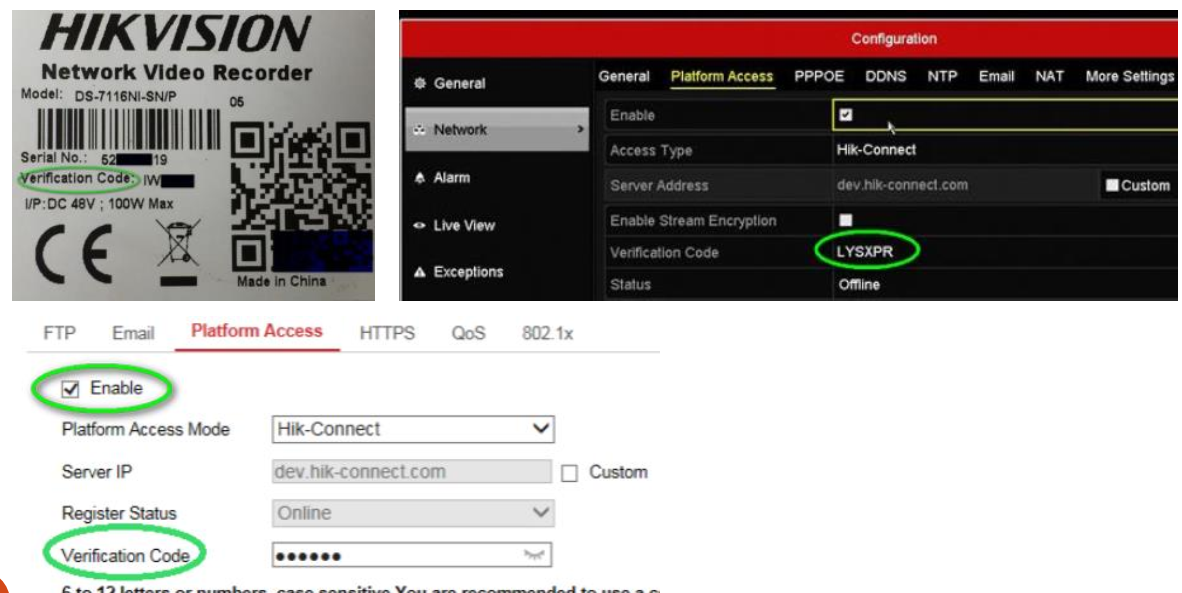Click the LYSXPR verification code value

(865, 252)
